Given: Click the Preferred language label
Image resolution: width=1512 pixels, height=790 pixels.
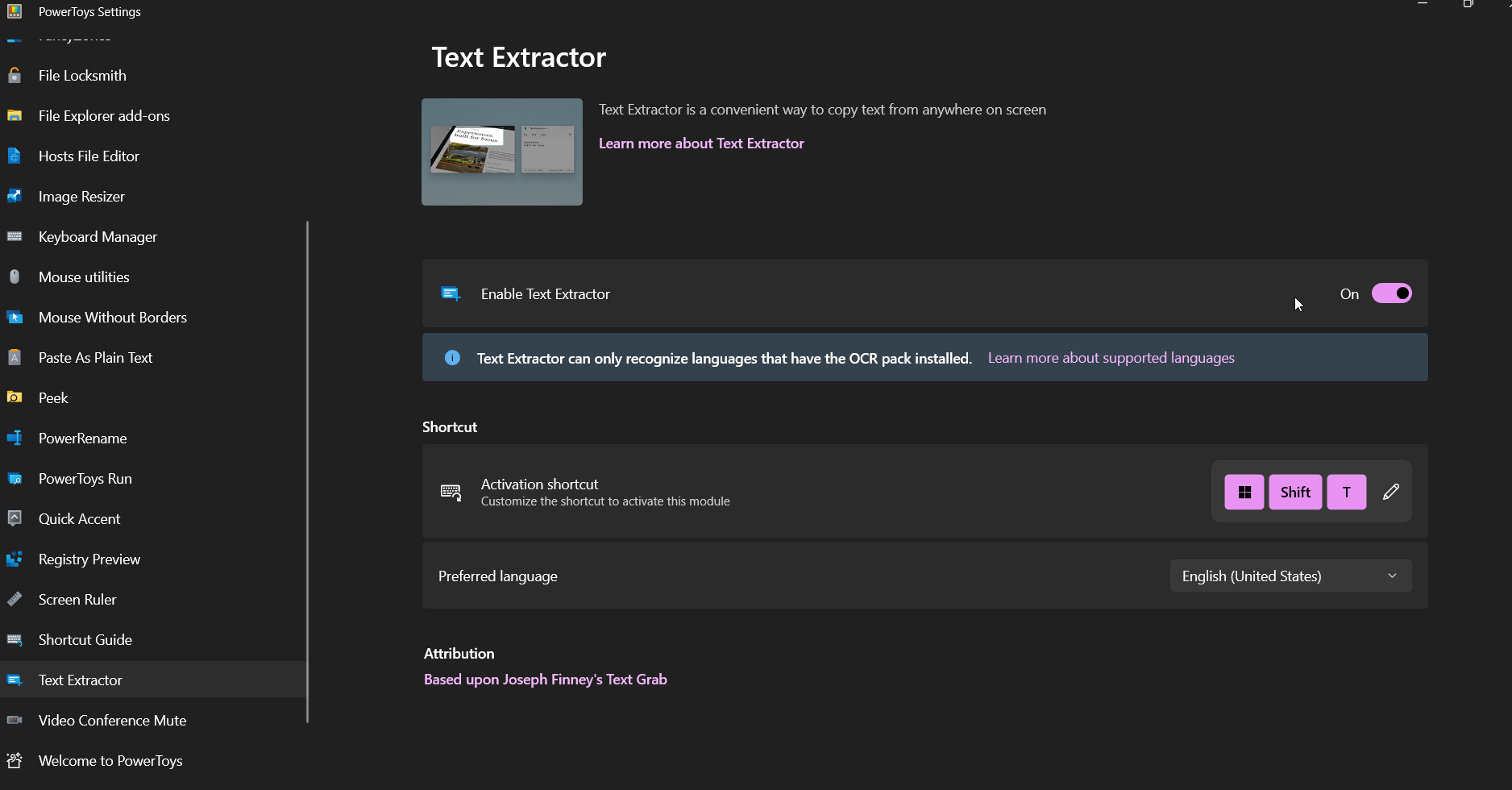Looking at the screenshot, I should click(x=498, y=576).
